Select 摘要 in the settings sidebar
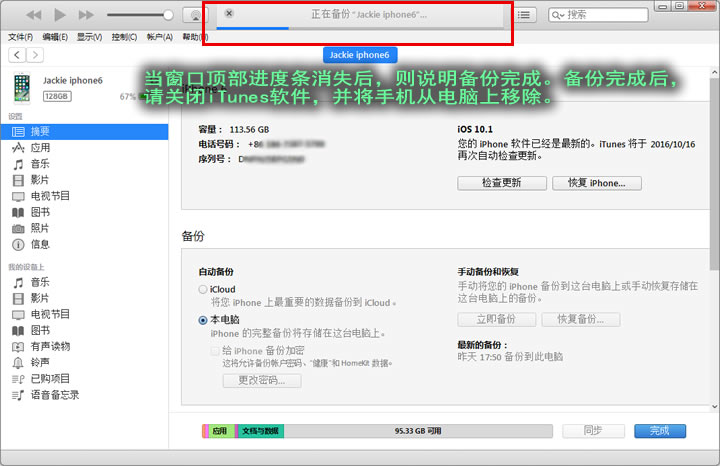The image size is (720, 466). (84, 132)
